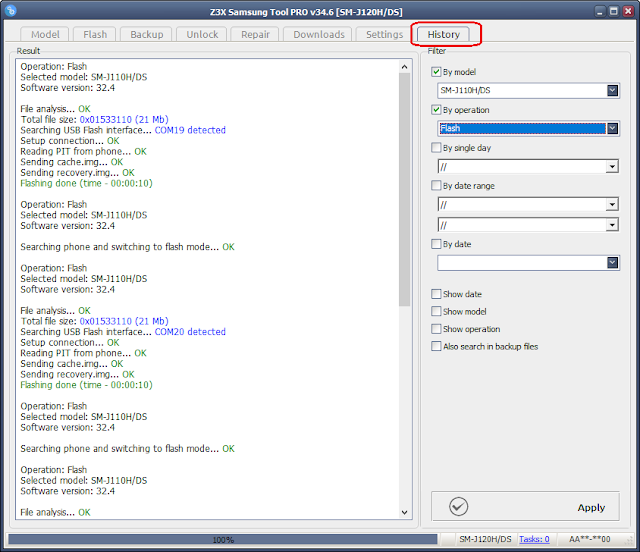The image size is (640, 552).
Task: Close the Z3X Samsung Tool window
Action: click(x=628, y=11)
